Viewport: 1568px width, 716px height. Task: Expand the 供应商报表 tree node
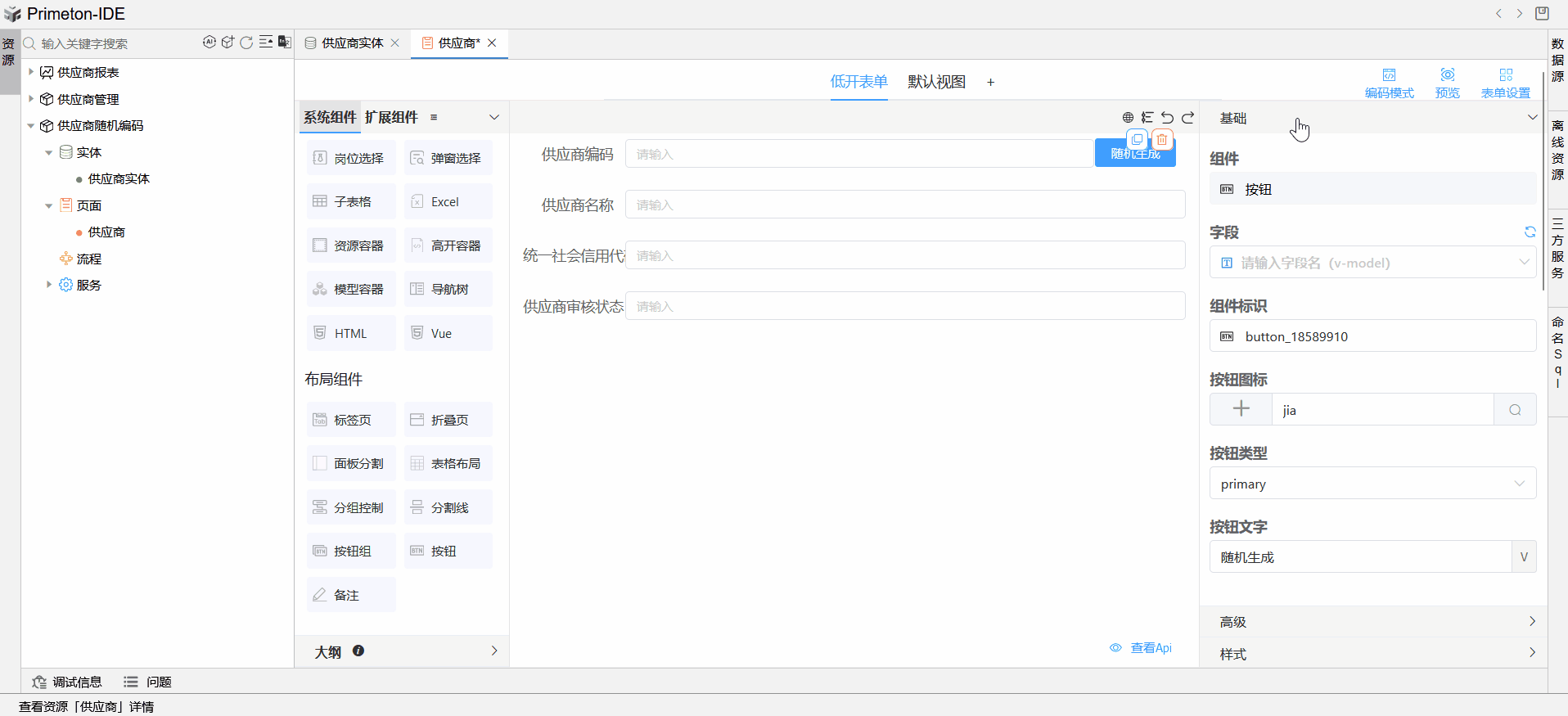click(31, 73)
